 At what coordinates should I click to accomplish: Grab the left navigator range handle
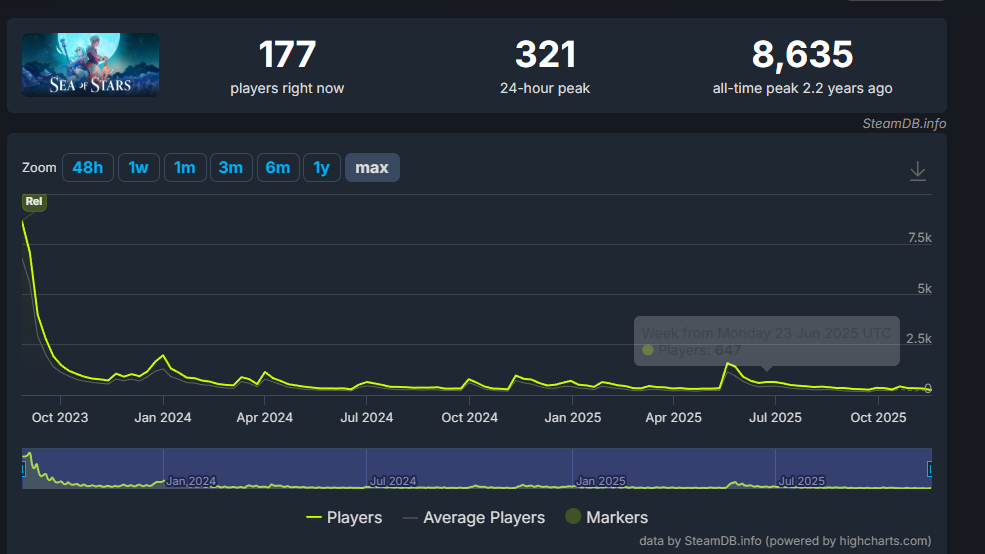[x=24, y=468]
